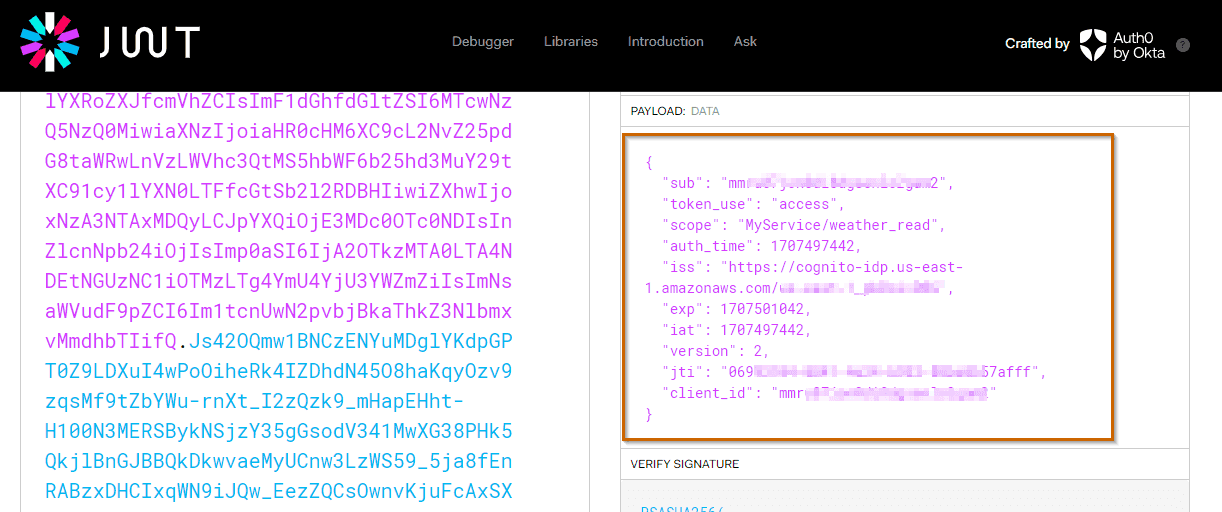Go to the Libraries section
The height and width of the screenshot is (512, 1222).
pyautogui.click(x=571, y=42)
